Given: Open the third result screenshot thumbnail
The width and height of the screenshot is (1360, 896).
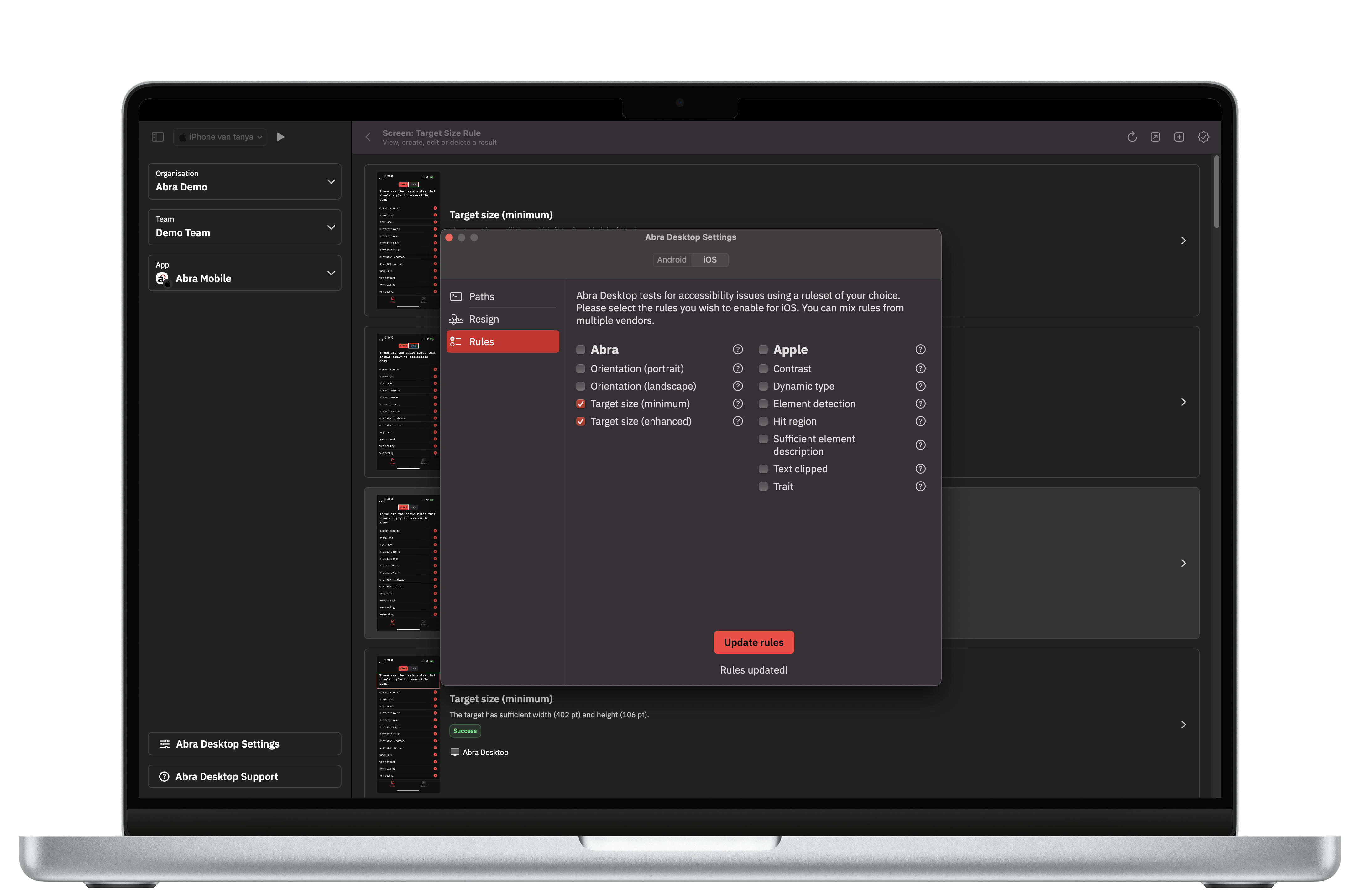Looking at the screenshot, I should point(408,563).
